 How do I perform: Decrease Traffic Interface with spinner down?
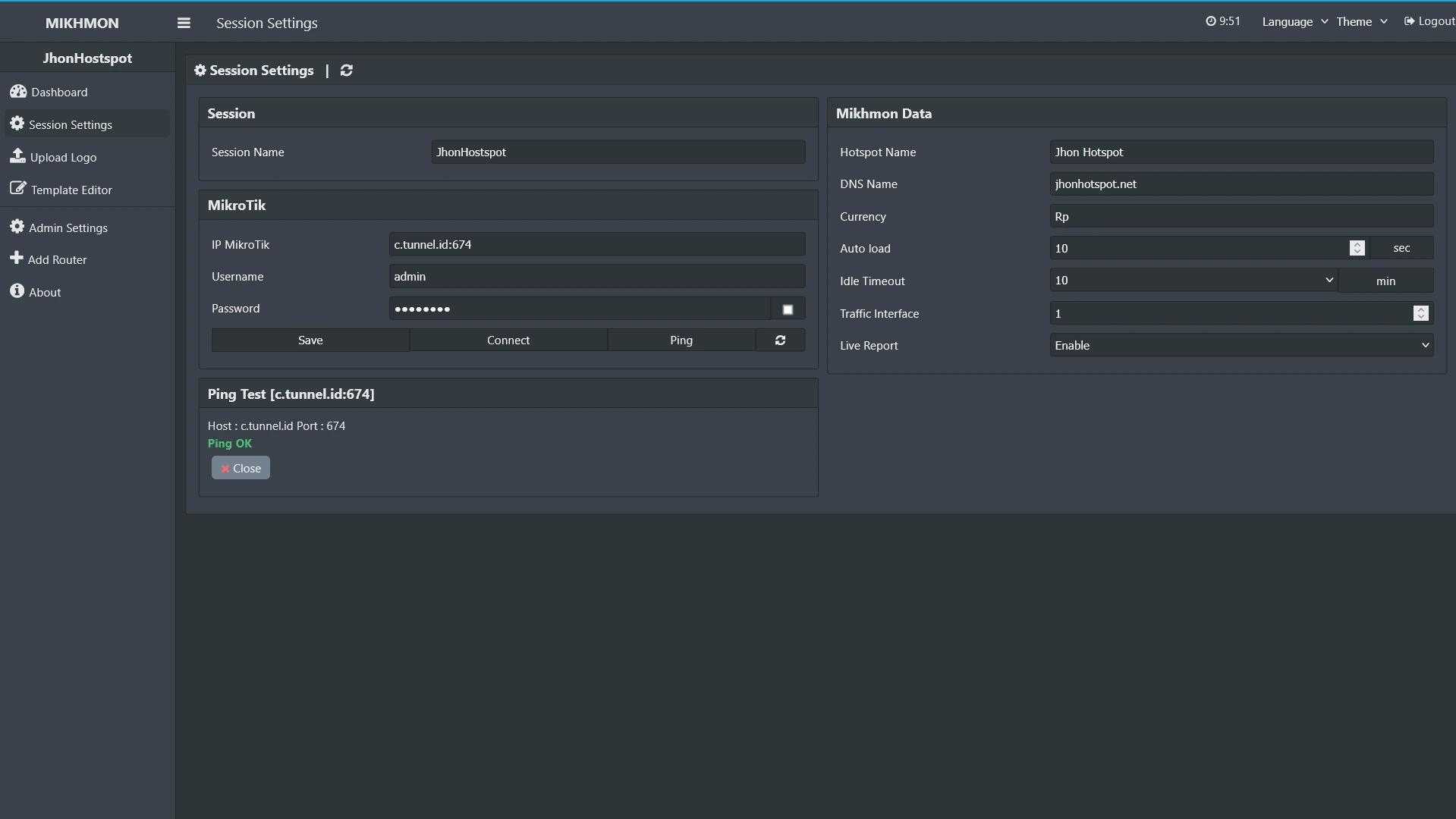(x=1421, y=317)
